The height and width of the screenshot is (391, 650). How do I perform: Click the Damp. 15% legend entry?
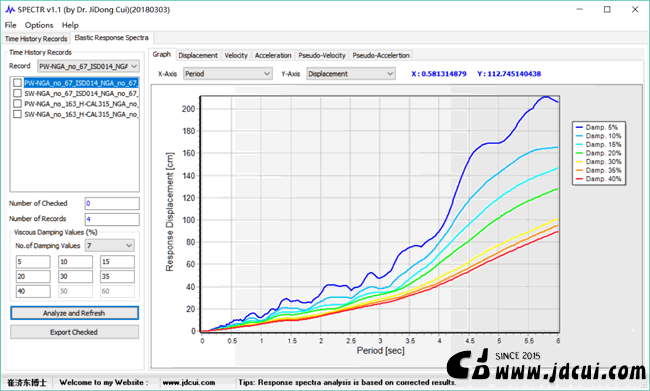click(599, 145)
